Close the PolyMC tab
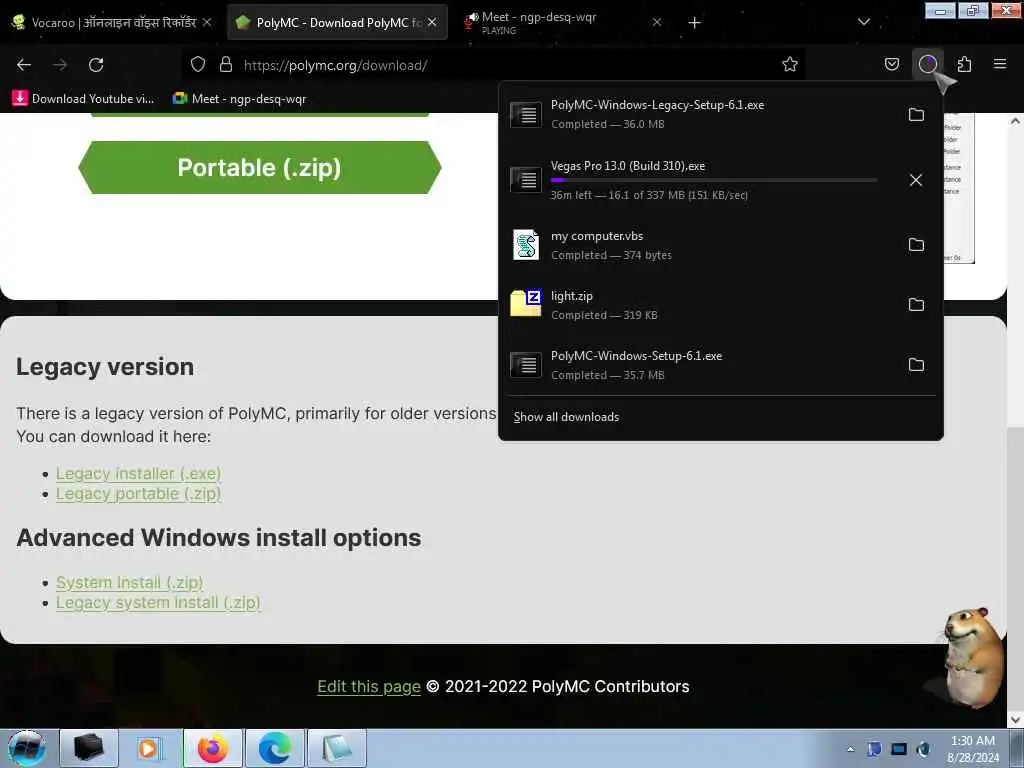Image resolution: width=1024 pixels, height=768 pixels. click(432, 22)
